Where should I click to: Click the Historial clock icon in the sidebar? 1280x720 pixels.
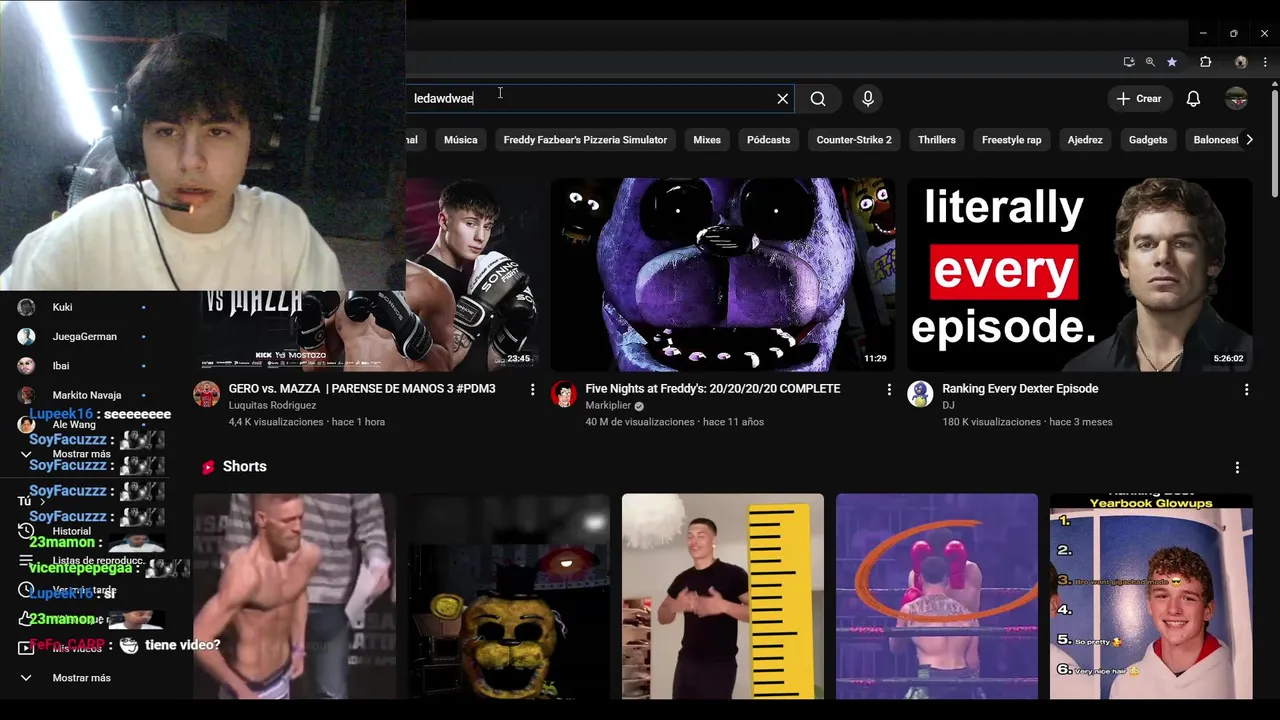(x=26, y=531)
